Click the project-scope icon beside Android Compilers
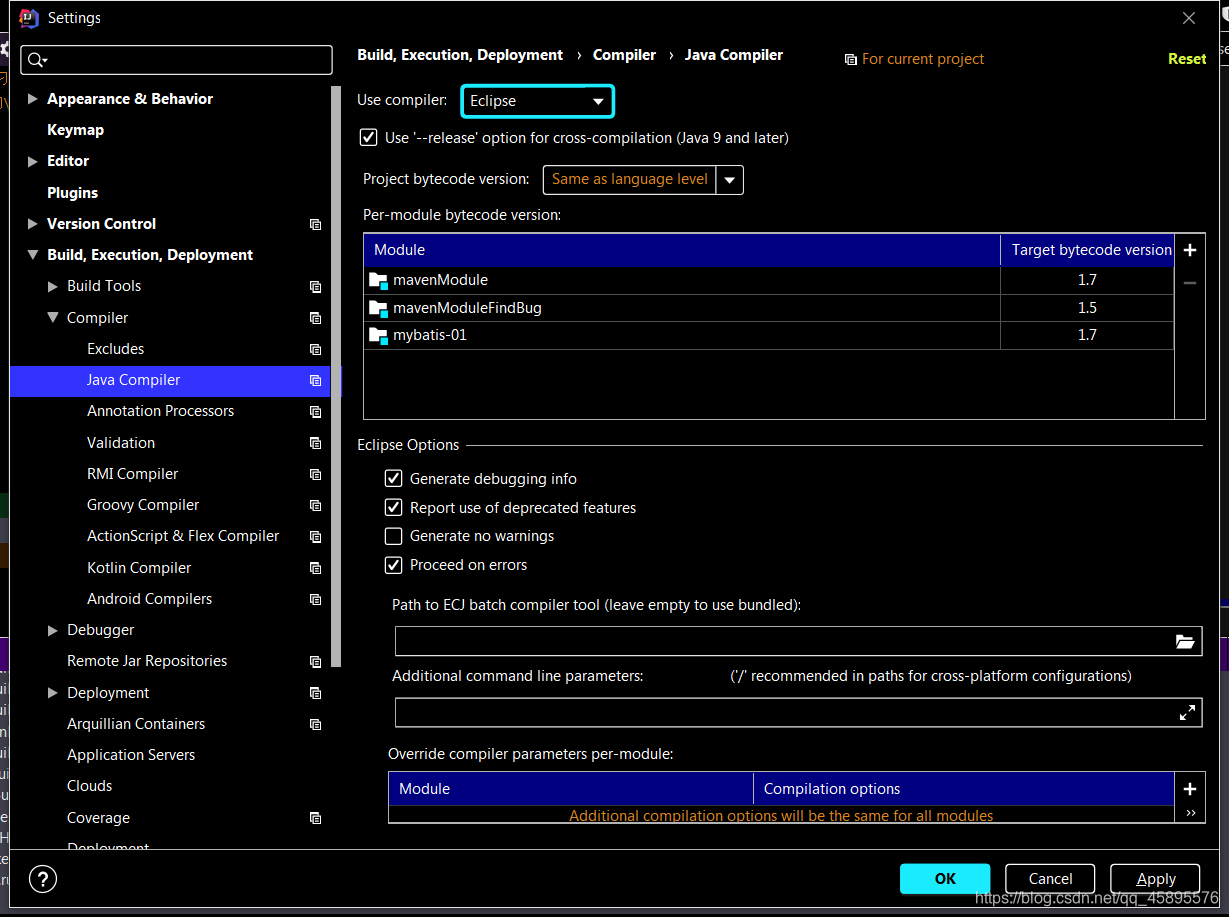Image resolution: width=1229 pixels, height=917 pixels. pos(316,599)
